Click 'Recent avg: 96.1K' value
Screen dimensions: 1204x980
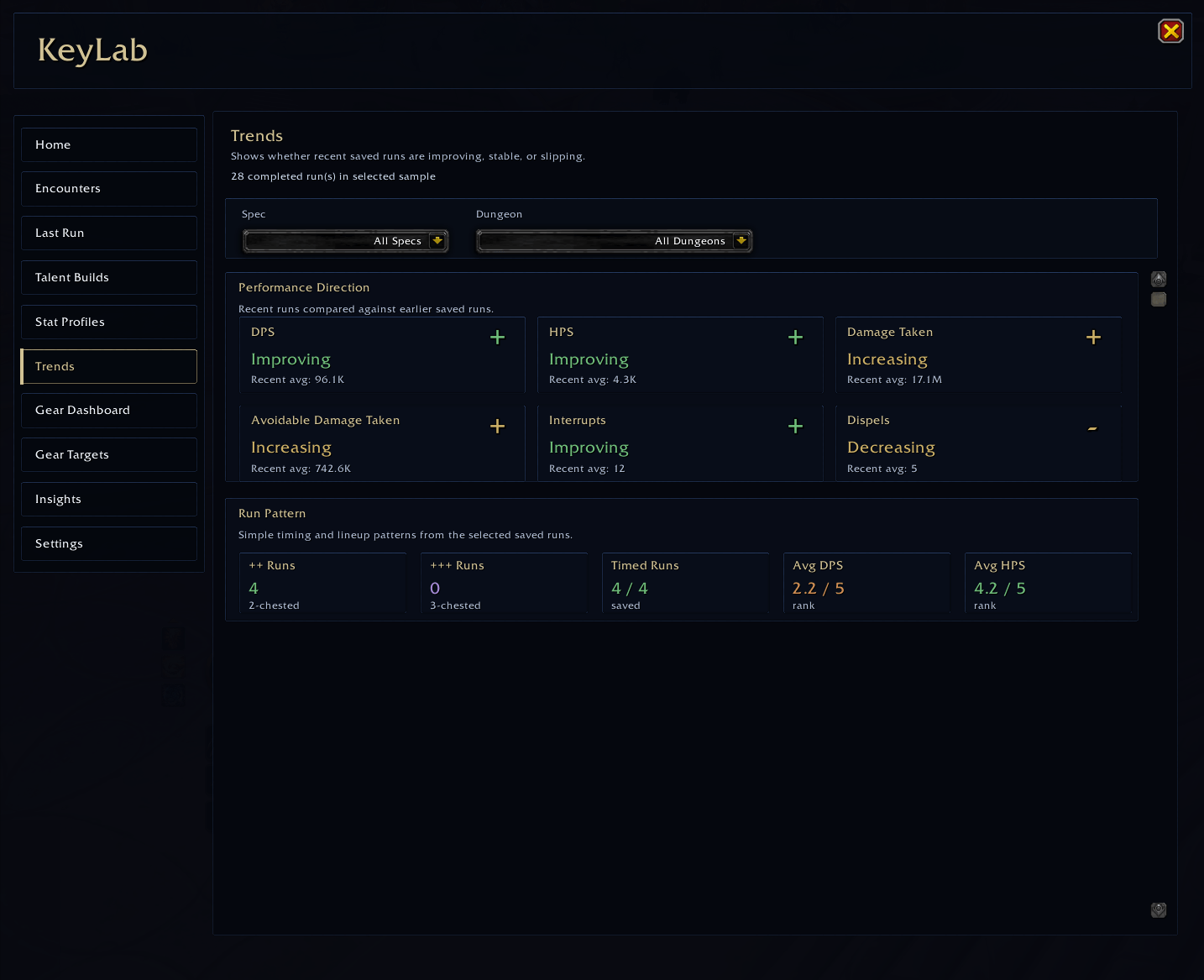click(297, 380)
